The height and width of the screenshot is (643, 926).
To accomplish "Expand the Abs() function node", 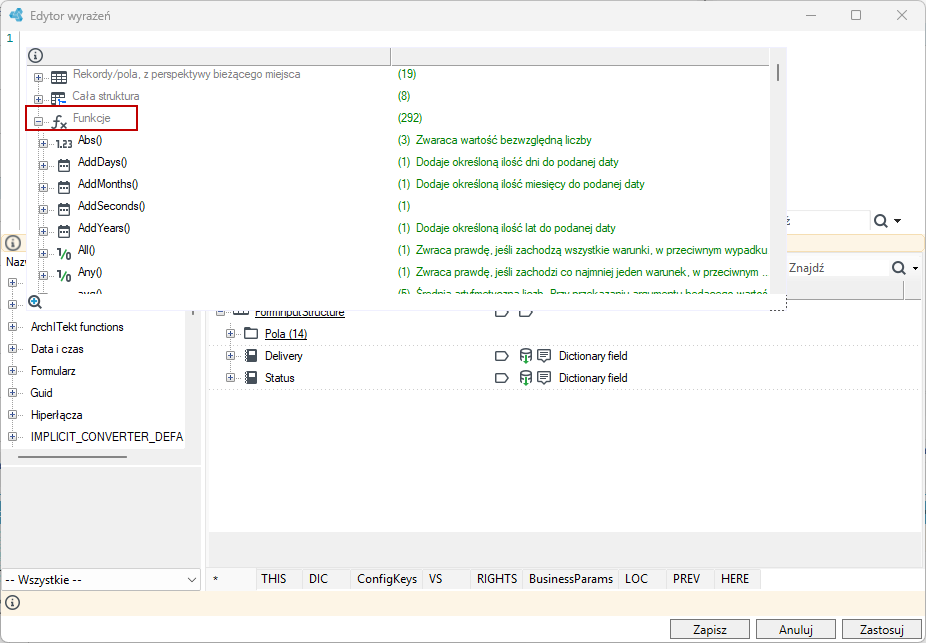I will pyautogui.click(x=43, y=143).
